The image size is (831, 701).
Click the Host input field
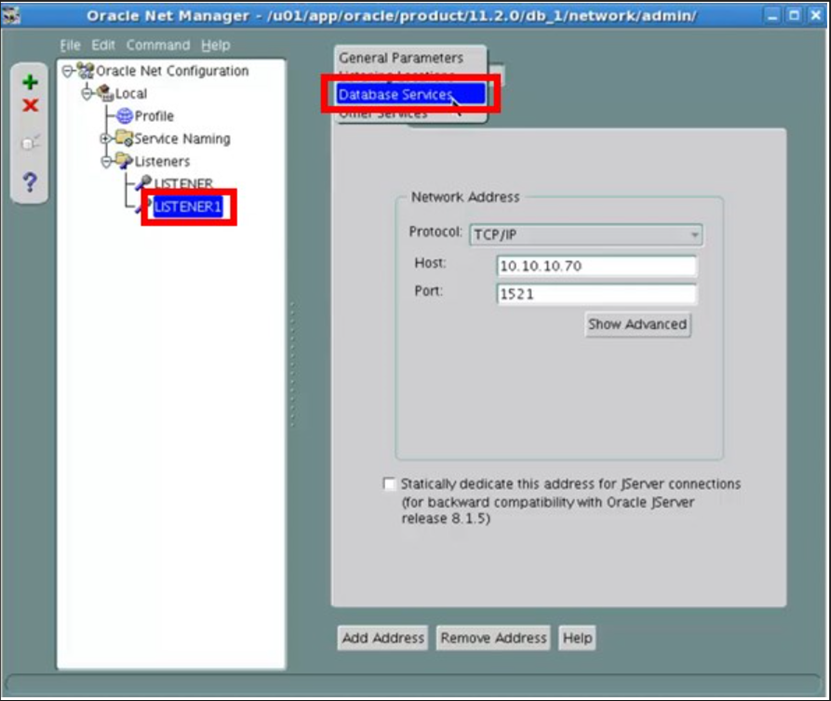click(597, 266)
